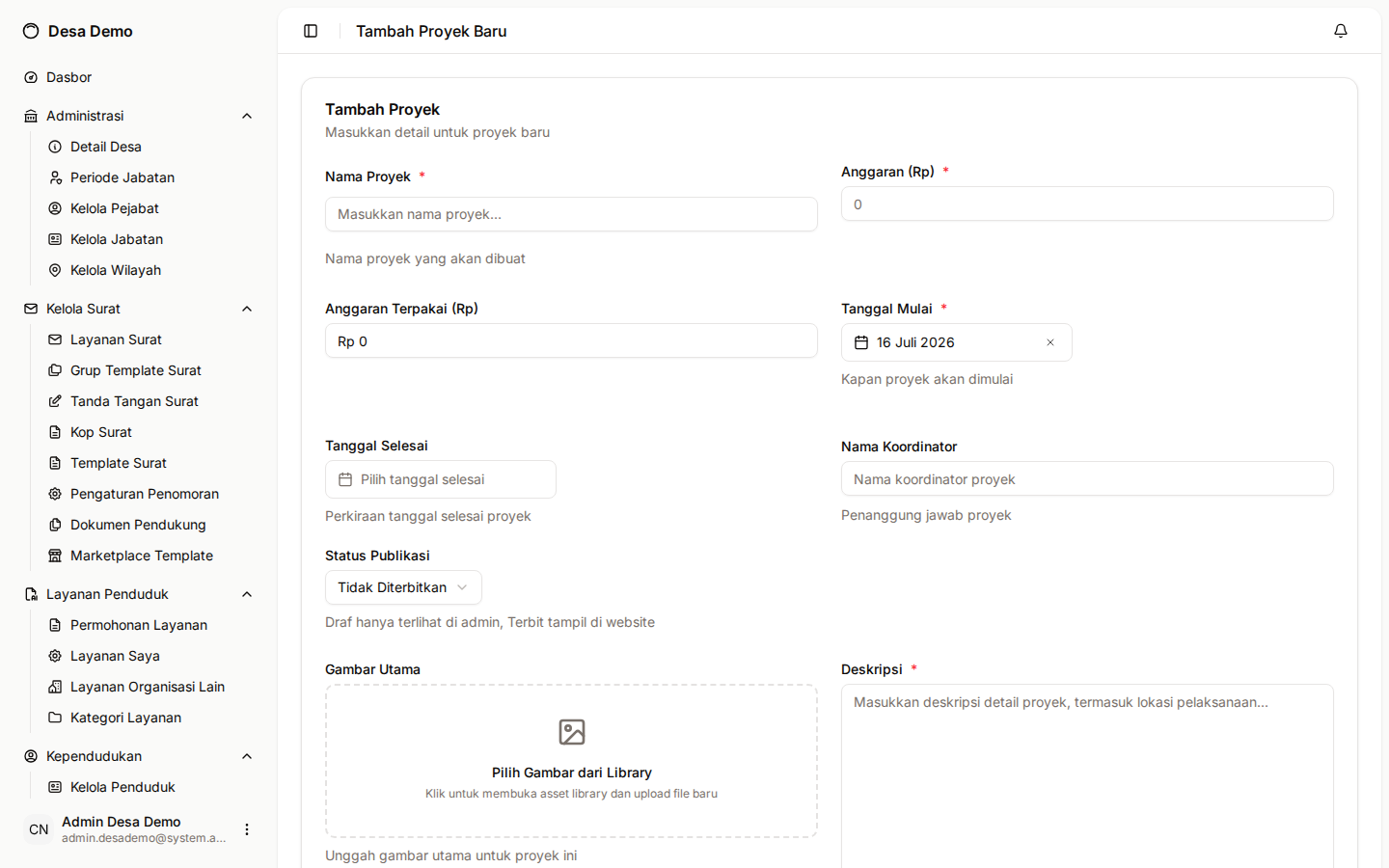The height and width of the screenshot is (868, 1389).
Task: Collapse the Administrasi section chevron
Action: (247, 116)
